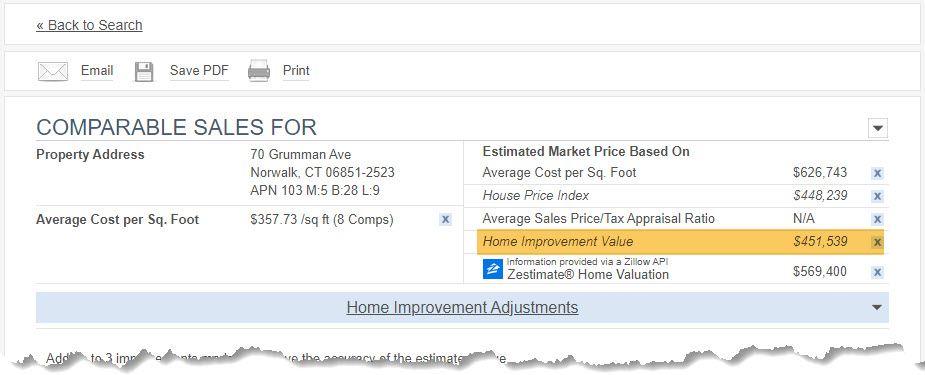
Task: Remove the 8 Comps cost per foot
Action: [445, 219]
